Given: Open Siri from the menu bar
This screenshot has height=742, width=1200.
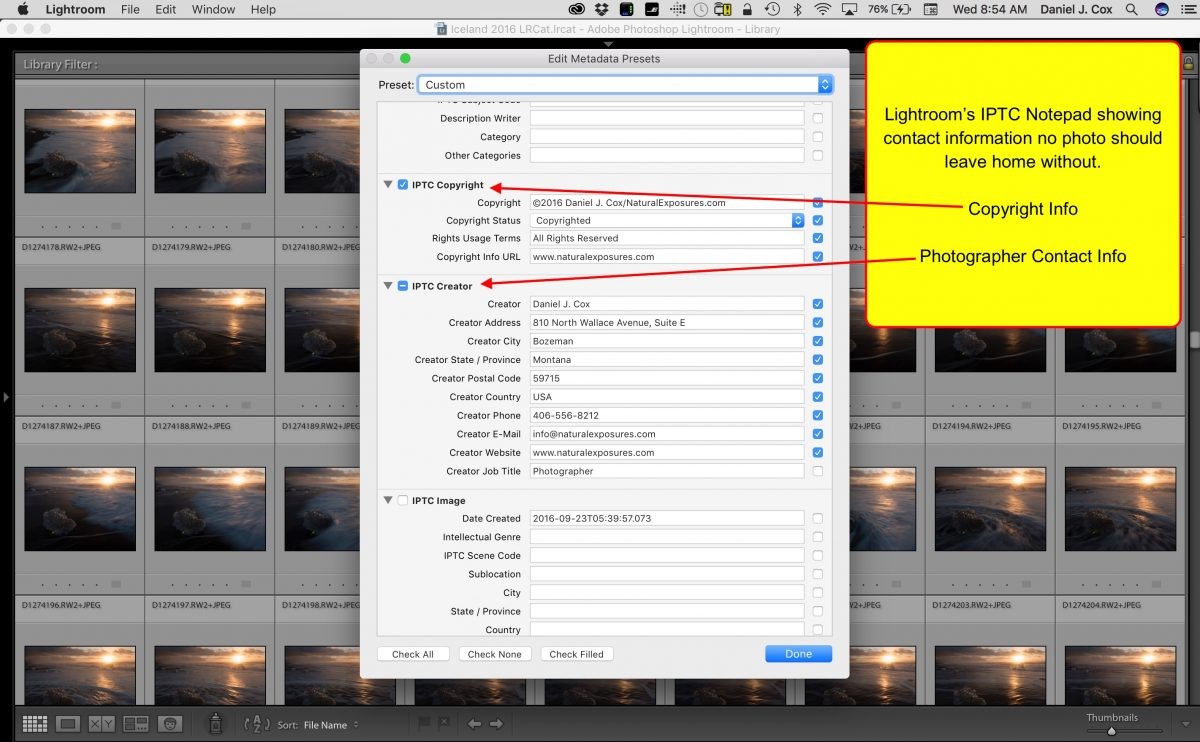Looking at the screenshot, I should coord(1161,9).
